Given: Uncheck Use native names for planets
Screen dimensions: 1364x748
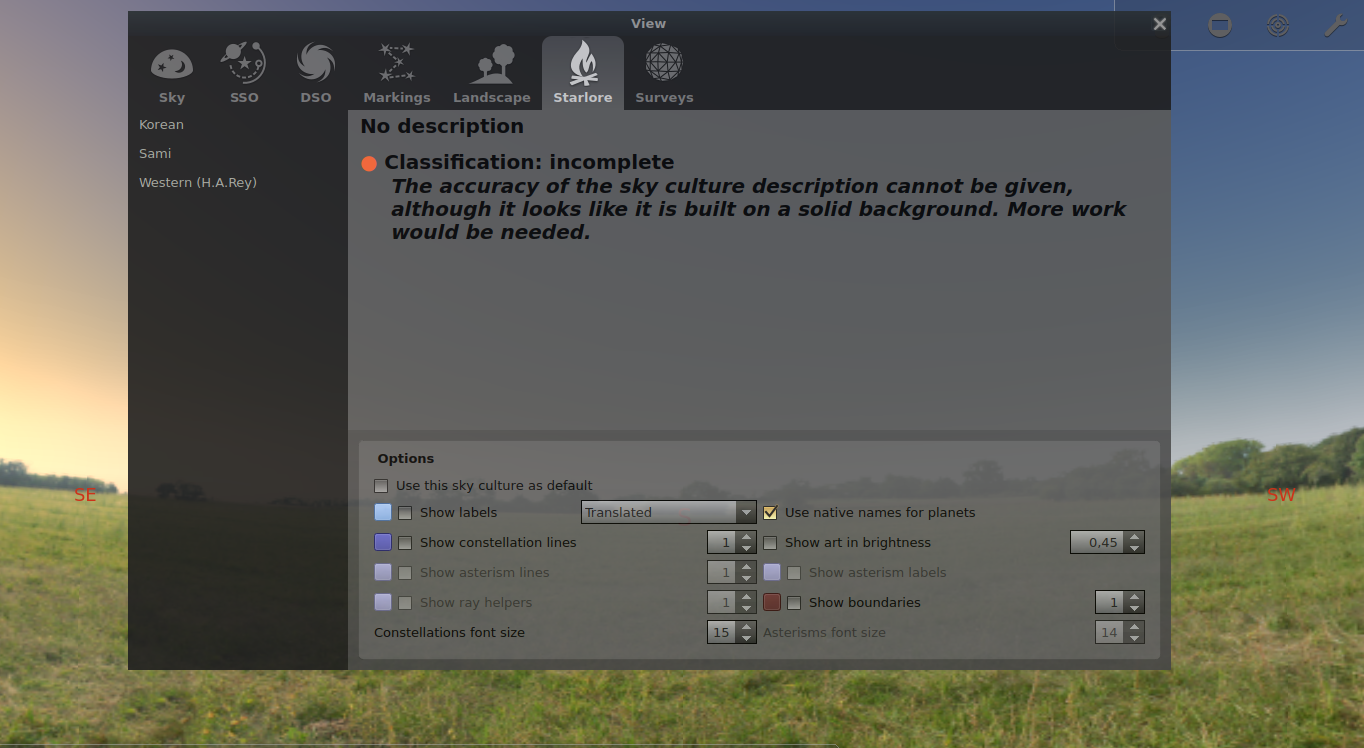Looking at the screenshot, I should [770, 513].
